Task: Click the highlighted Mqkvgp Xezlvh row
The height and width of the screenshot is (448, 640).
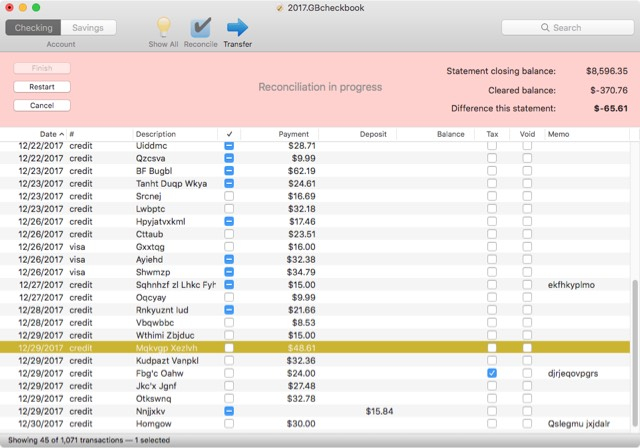Action: (315, 348)
